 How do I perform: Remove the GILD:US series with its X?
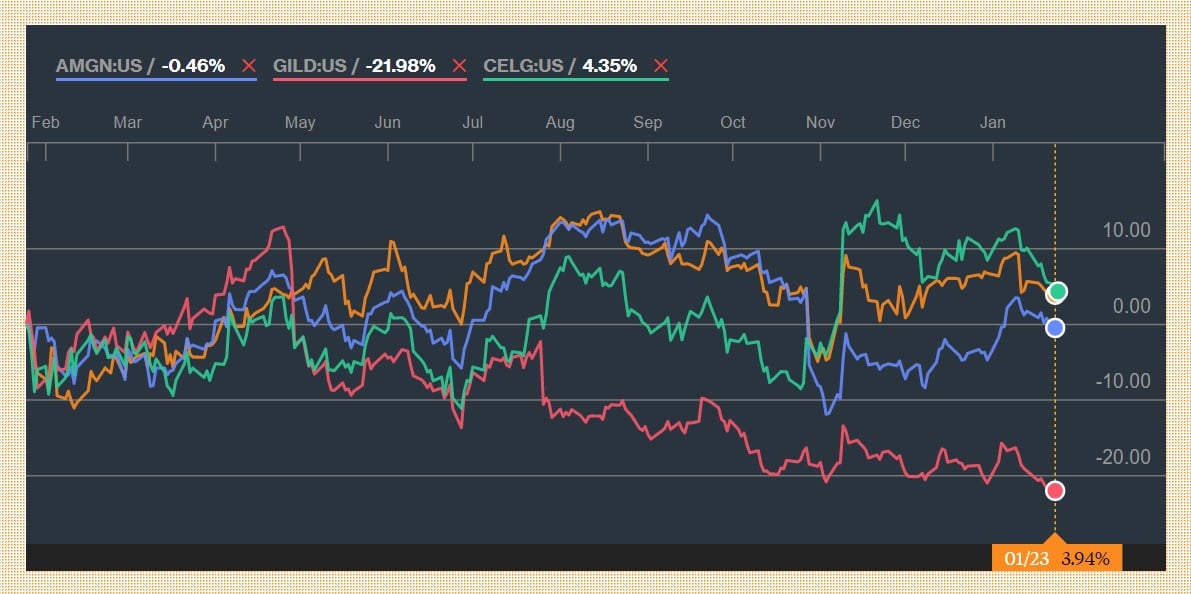459,66
